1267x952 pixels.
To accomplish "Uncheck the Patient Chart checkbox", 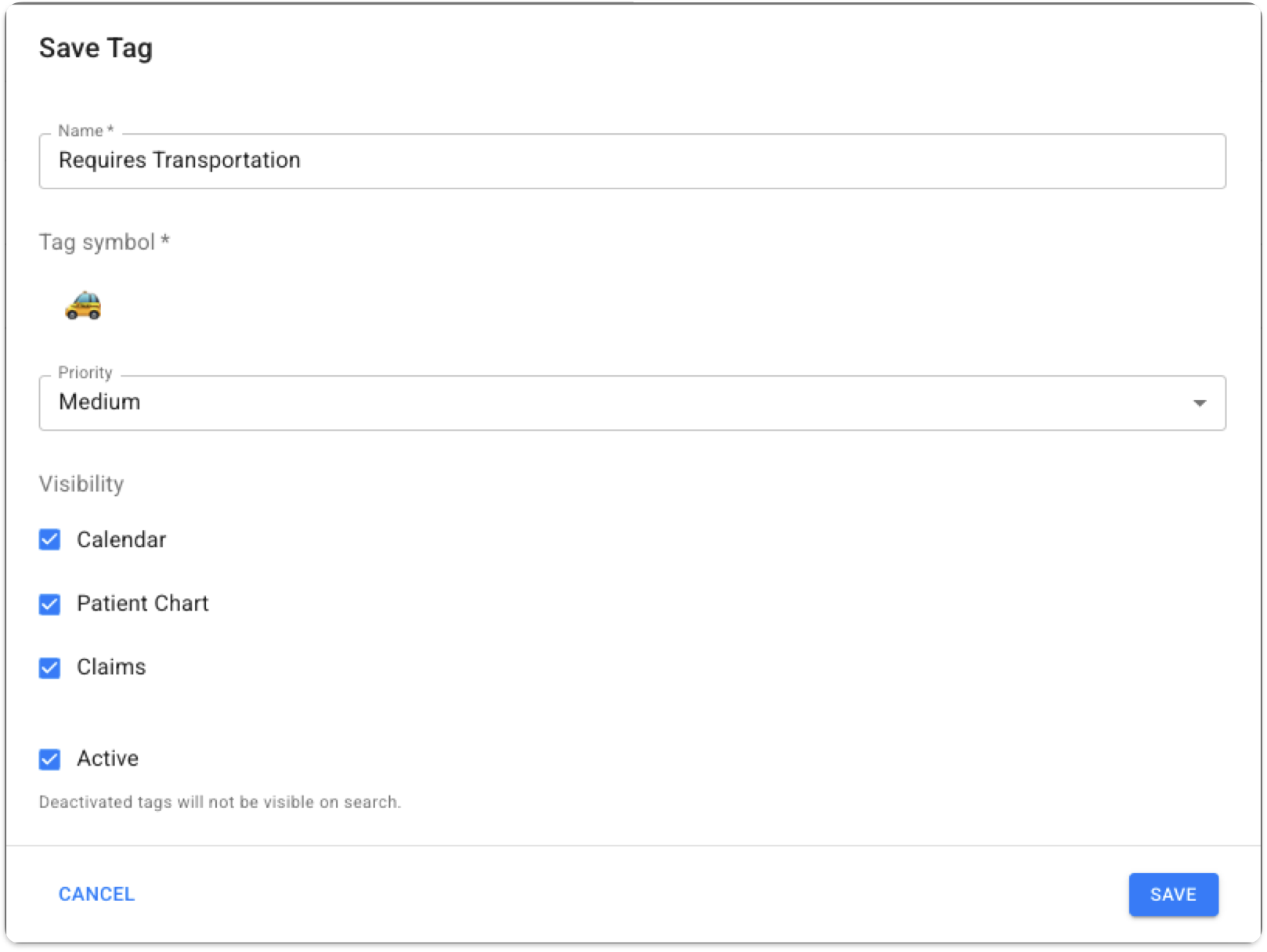I will [49, 604].
